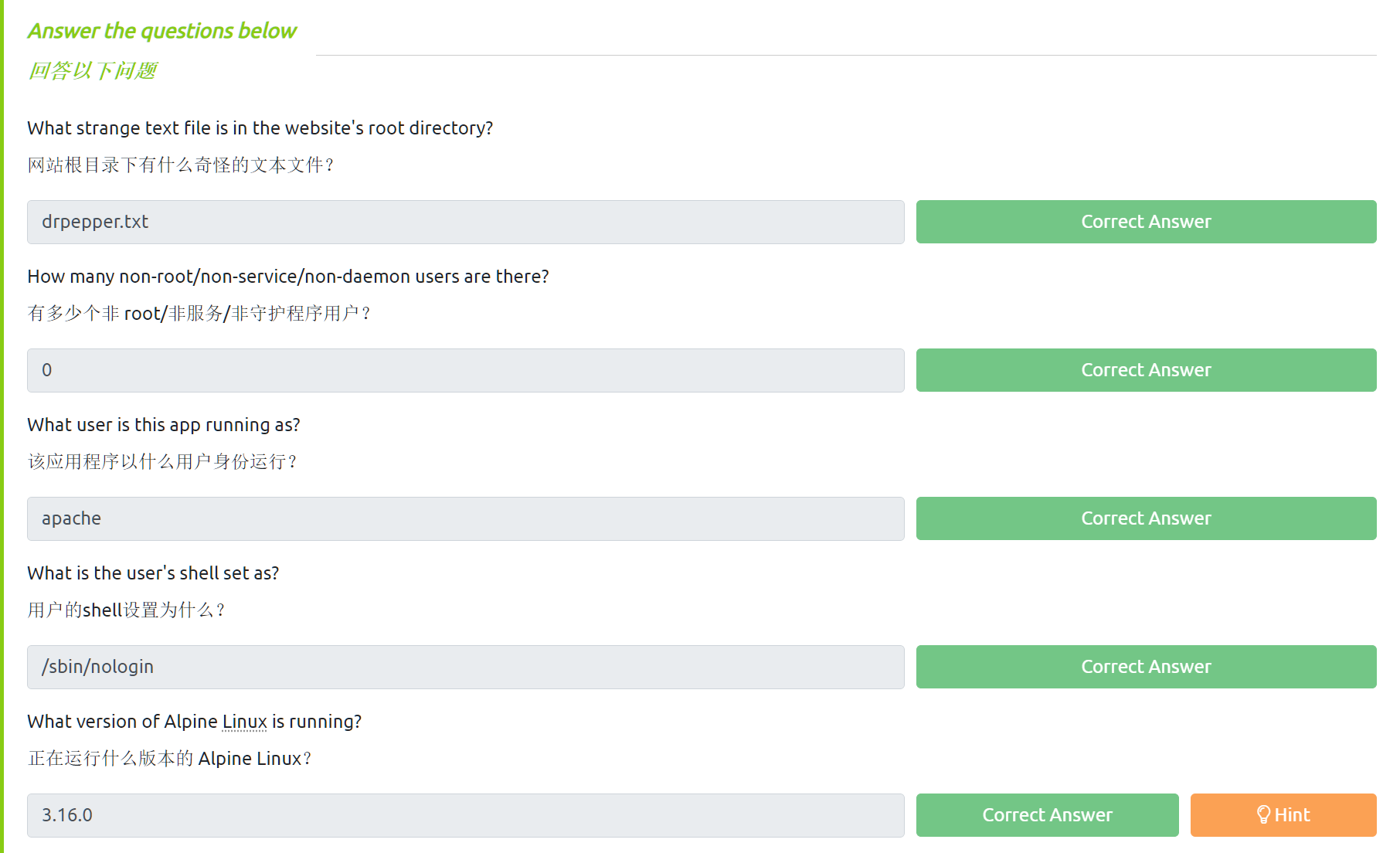Click the drpepper.txt answer field

(465, 222)
